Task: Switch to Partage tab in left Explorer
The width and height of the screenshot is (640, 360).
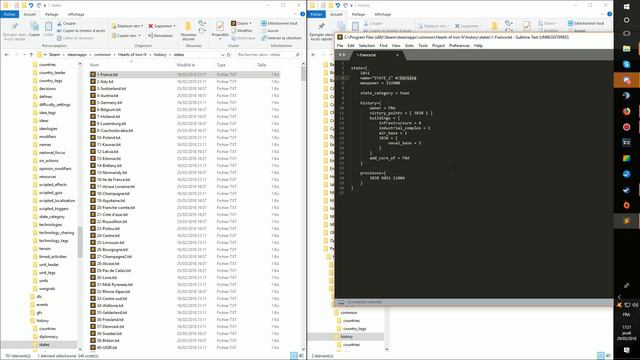Action: tap(51, 14)
